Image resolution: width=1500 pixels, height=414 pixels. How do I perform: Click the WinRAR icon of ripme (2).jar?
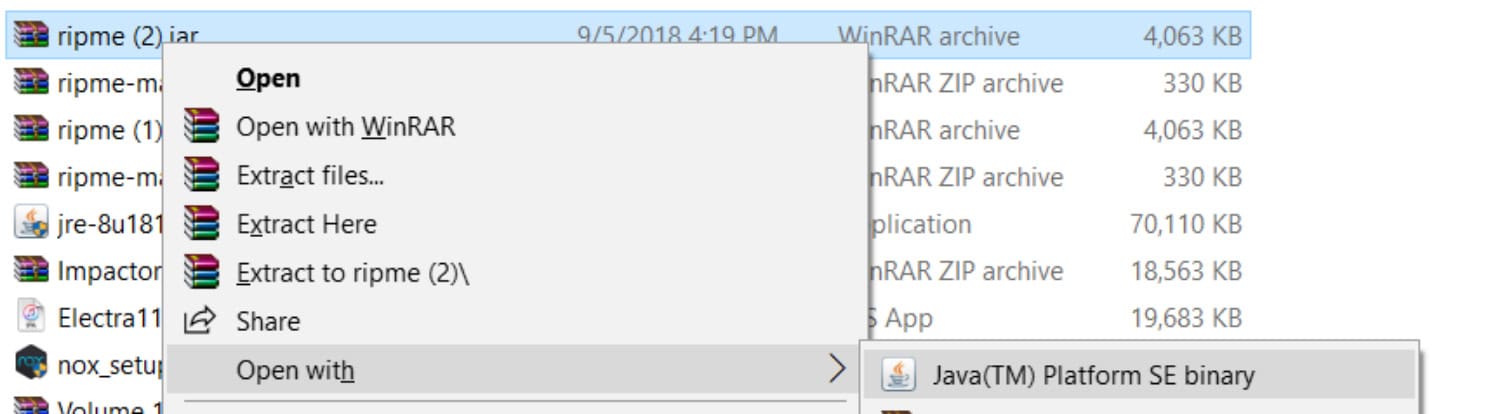tap(31, 35)
